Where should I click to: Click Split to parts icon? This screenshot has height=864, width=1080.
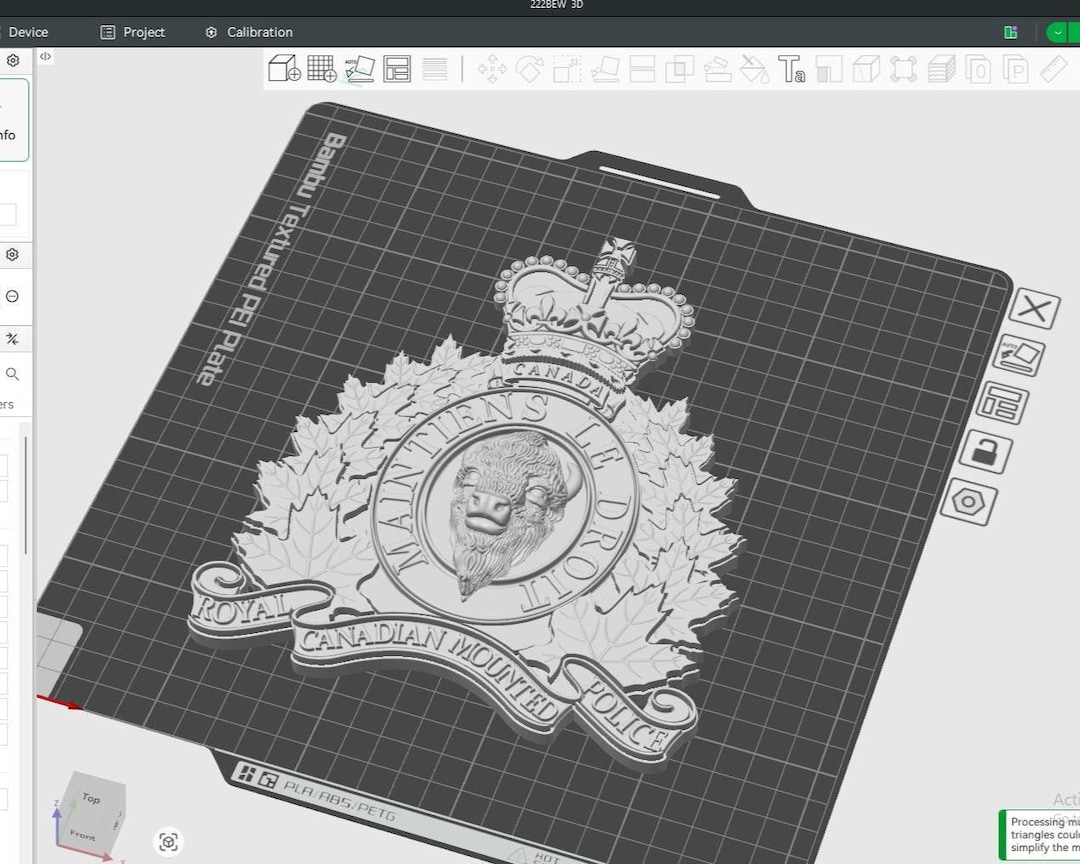pyautogui.click(x=1015, y=70)
